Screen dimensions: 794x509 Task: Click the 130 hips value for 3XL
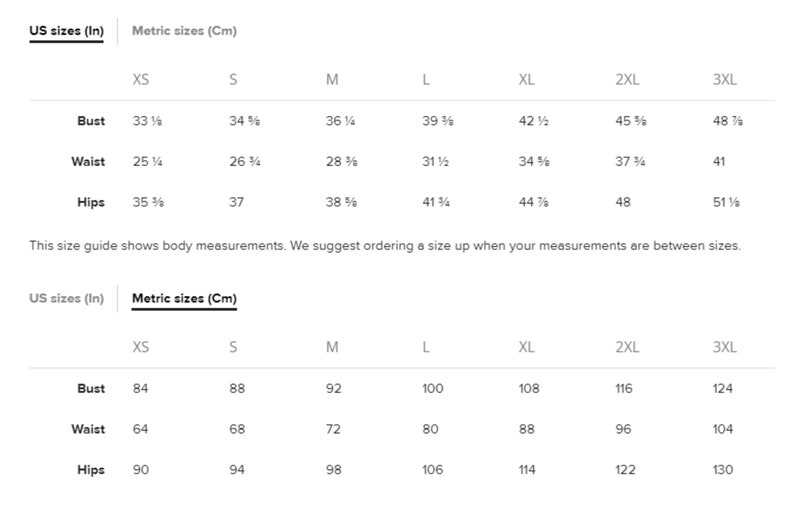(x=723, y=469)
